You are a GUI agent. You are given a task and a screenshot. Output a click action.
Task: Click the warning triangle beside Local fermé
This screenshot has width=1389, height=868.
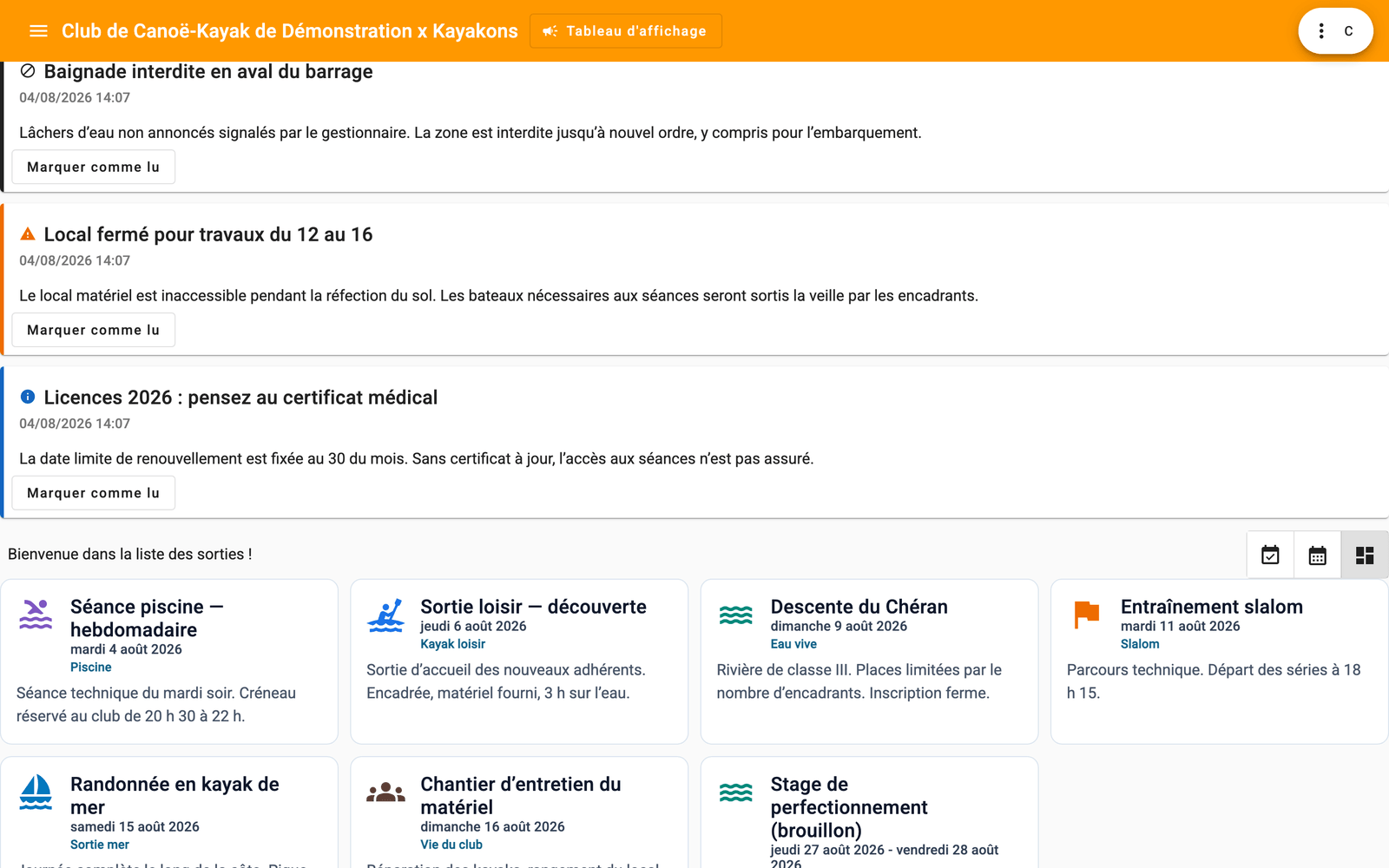click(x=28, y=234)
